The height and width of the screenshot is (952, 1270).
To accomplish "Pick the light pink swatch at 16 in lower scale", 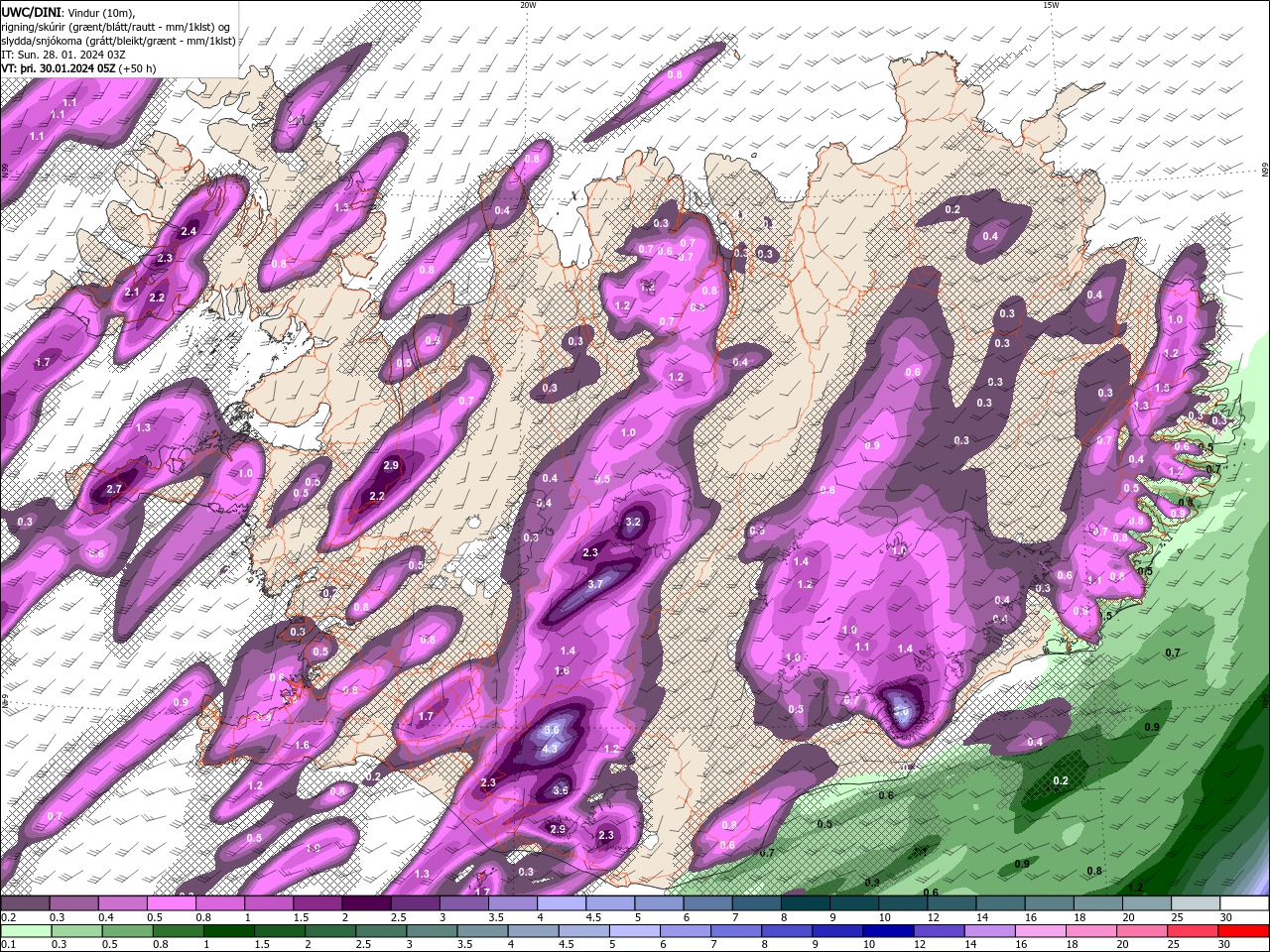I will pos(1041,931).
